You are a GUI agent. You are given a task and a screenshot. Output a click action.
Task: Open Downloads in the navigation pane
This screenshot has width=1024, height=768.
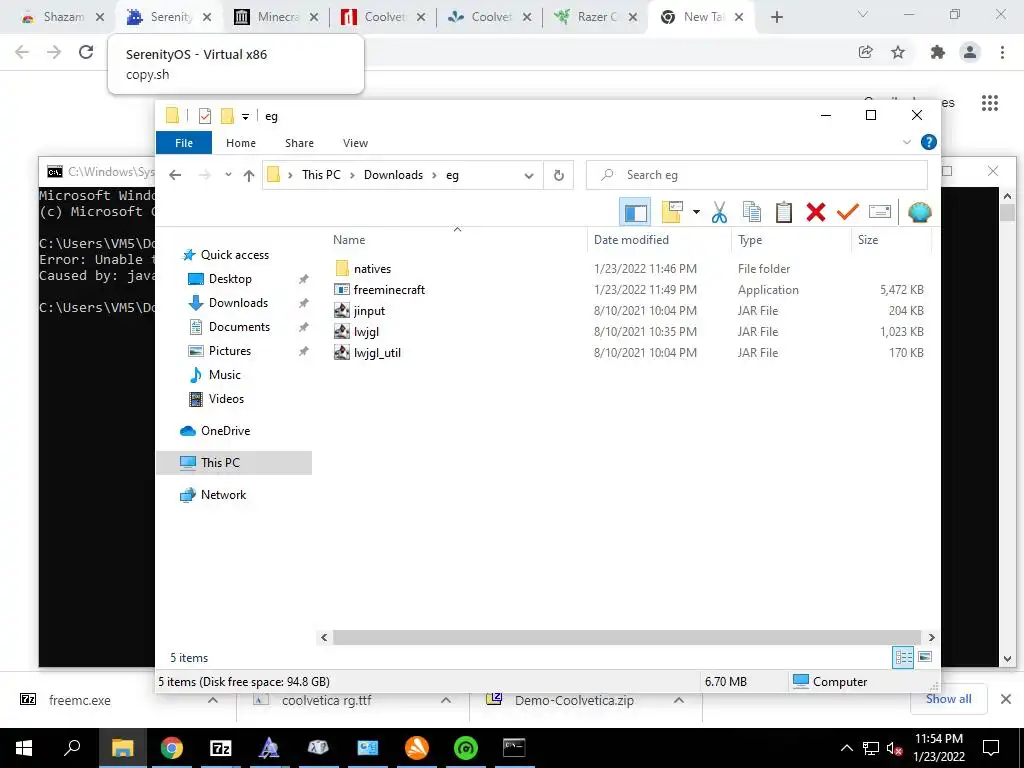(x=238, y=303)
